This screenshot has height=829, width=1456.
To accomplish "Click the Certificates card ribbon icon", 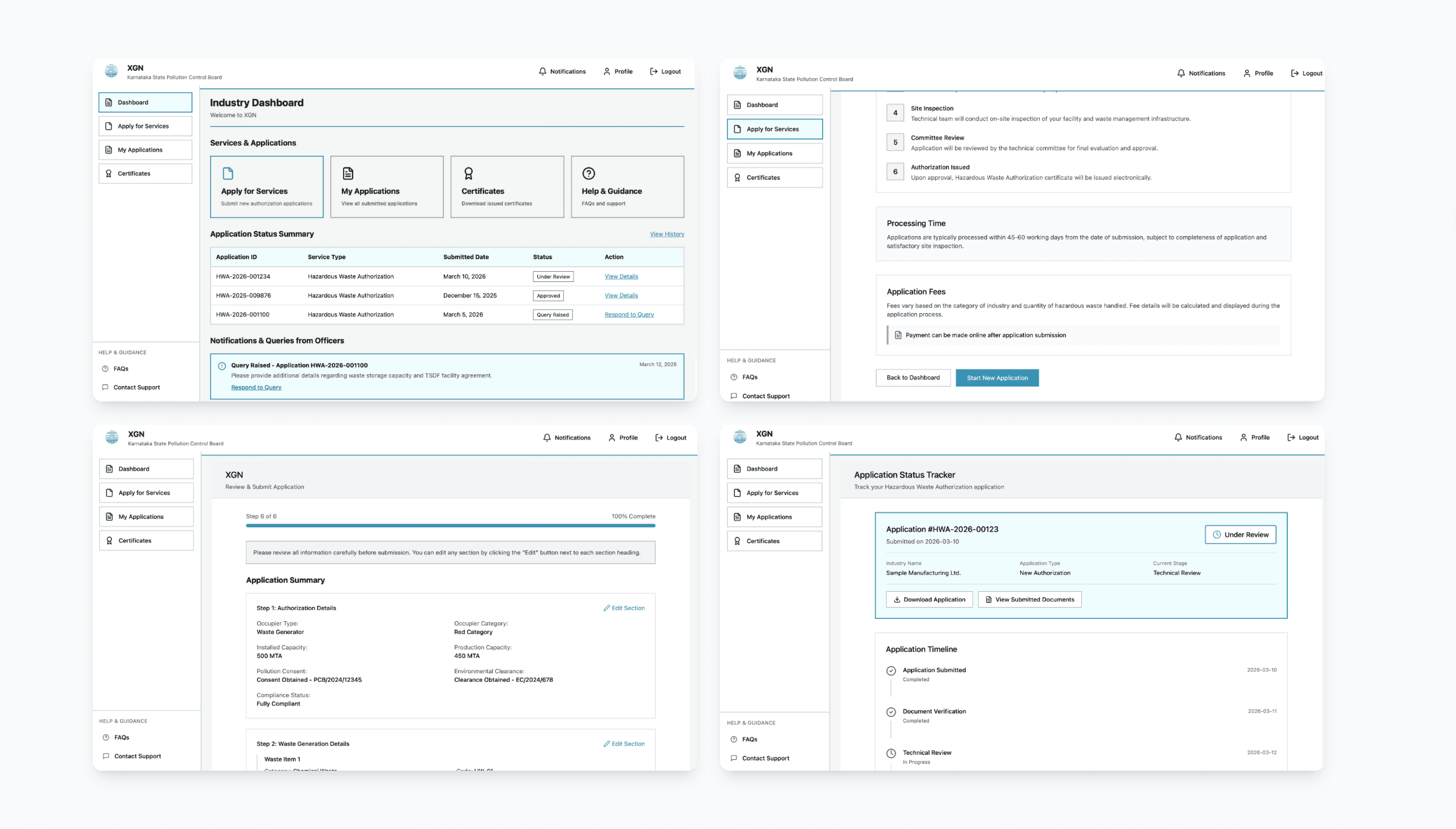I will 469,173.
